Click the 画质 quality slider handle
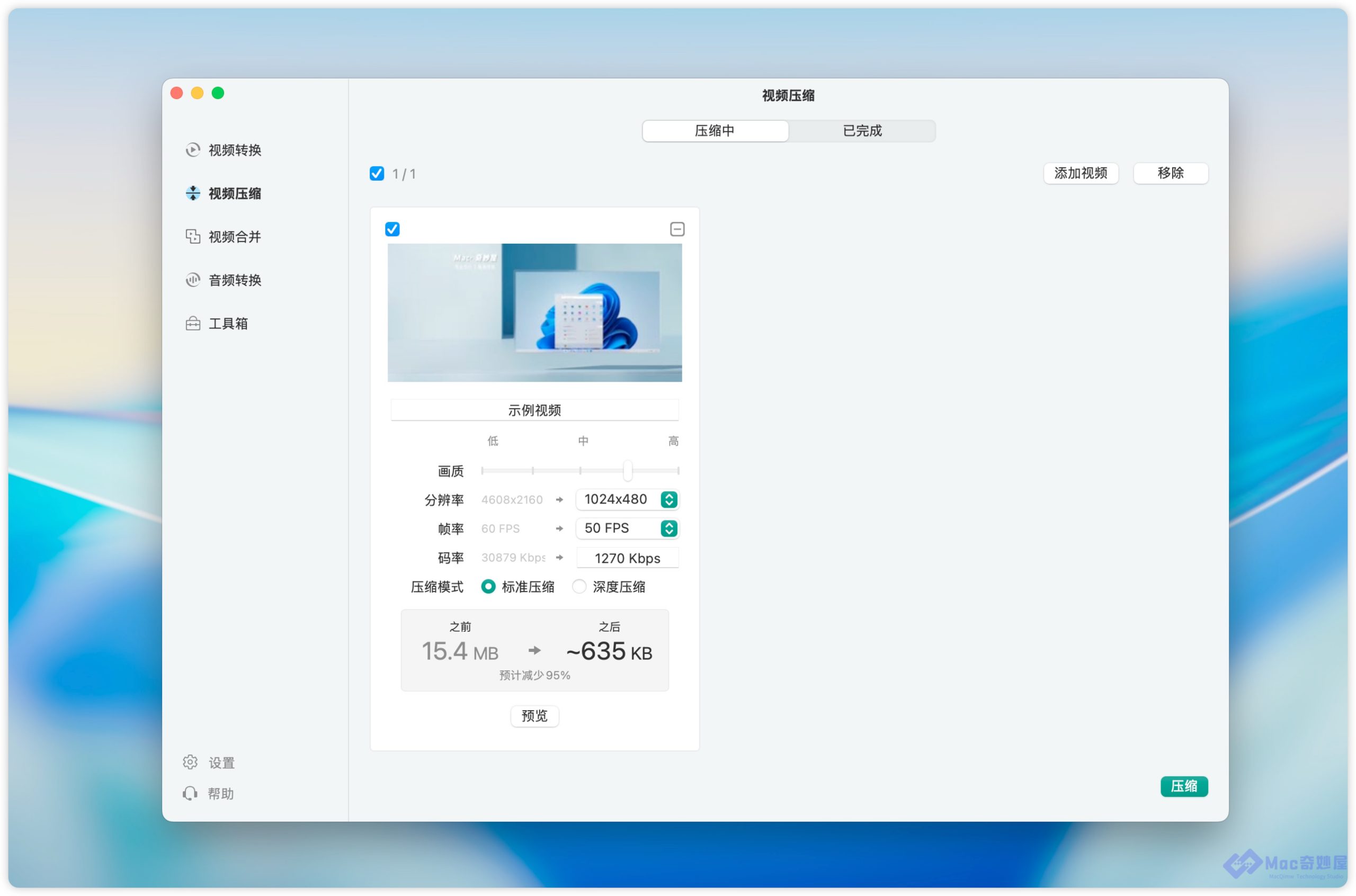 point(628,471)
